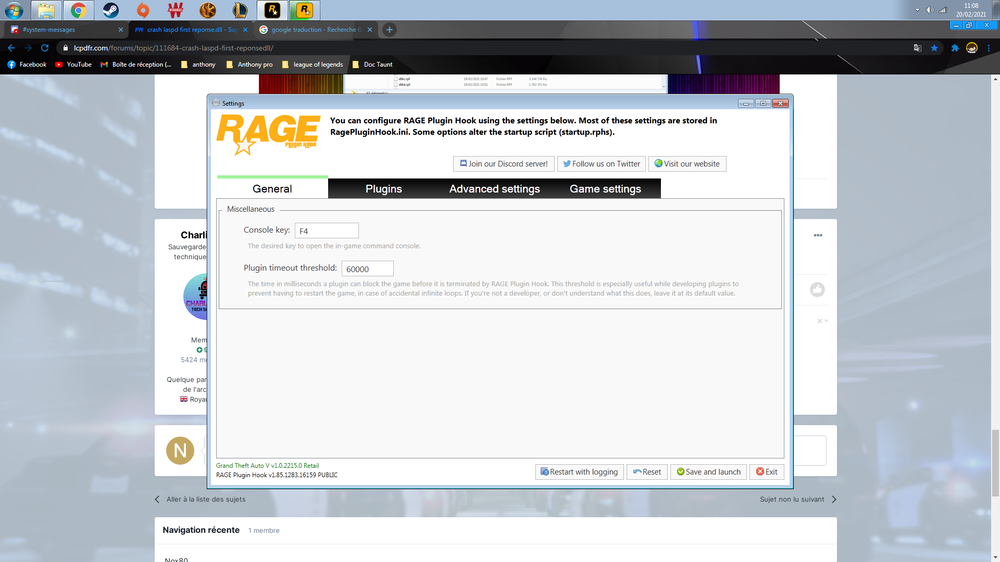
Task: Open the anthony bookmarks folder
Action: click(198, 64)
